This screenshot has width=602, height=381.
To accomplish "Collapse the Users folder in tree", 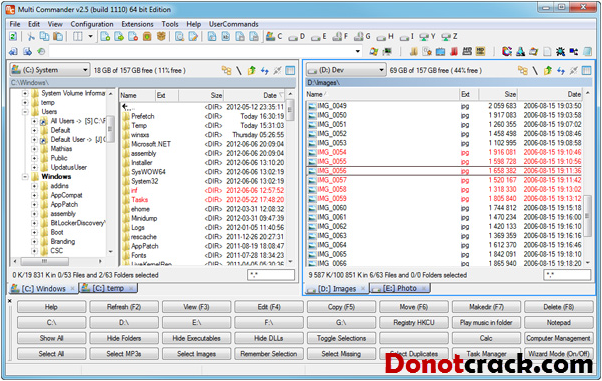I will (x=25, y=112).
